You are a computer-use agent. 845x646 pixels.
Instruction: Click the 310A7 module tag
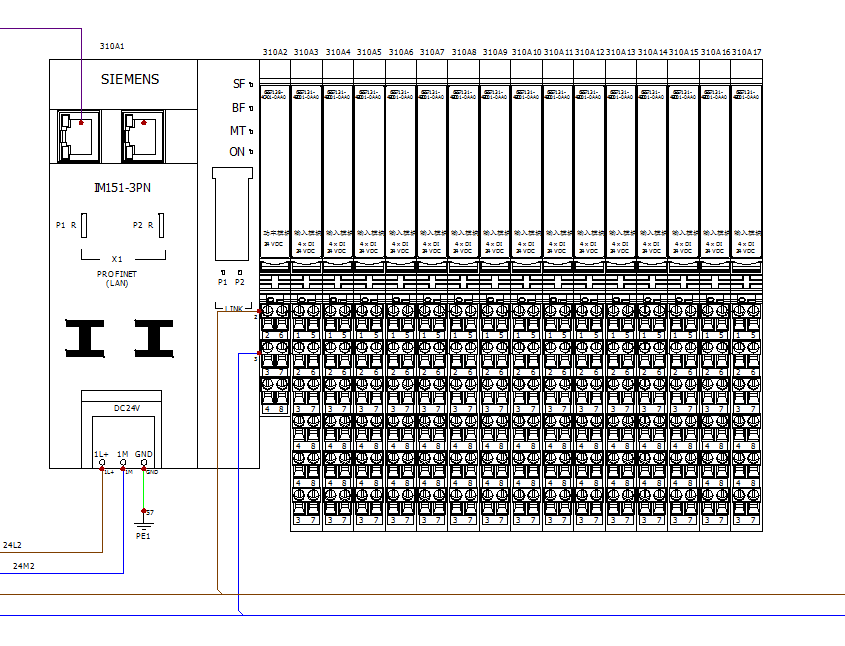tap(432, 52)
